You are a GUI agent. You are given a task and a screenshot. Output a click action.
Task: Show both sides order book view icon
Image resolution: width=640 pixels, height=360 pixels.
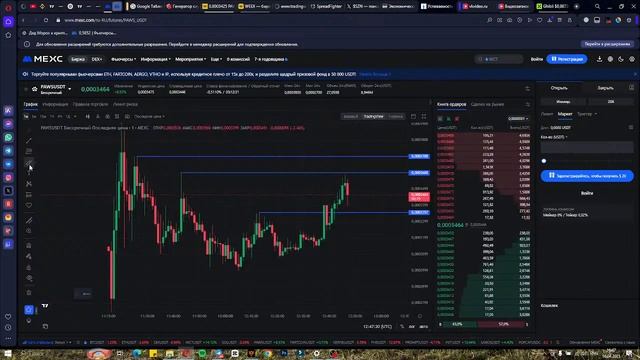(440, 119)
